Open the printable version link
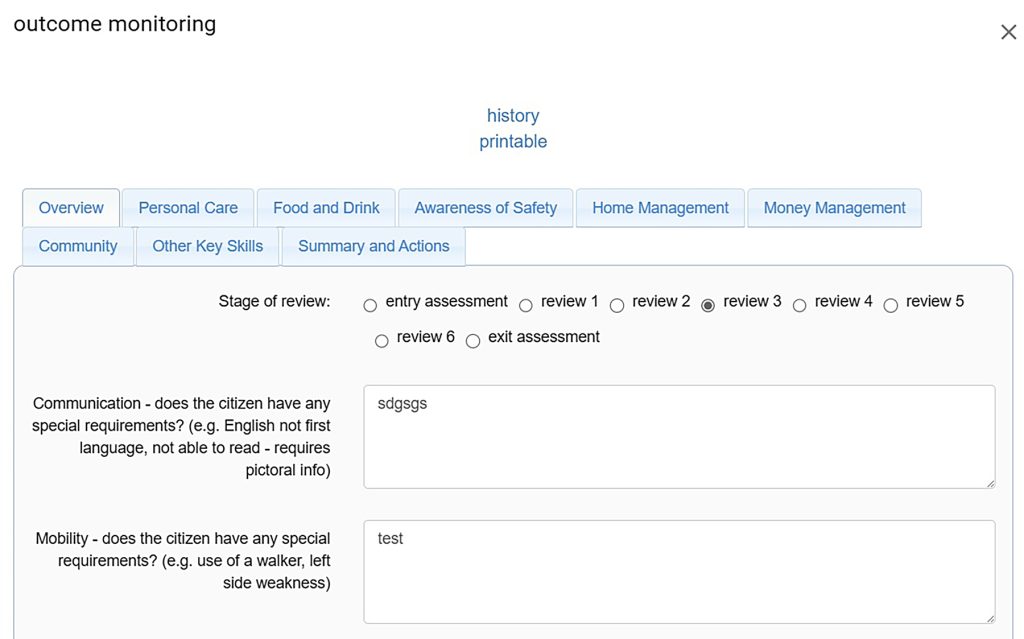This screenshot has width=1024, height=639. pyautogui.click(x=513, y=142)
